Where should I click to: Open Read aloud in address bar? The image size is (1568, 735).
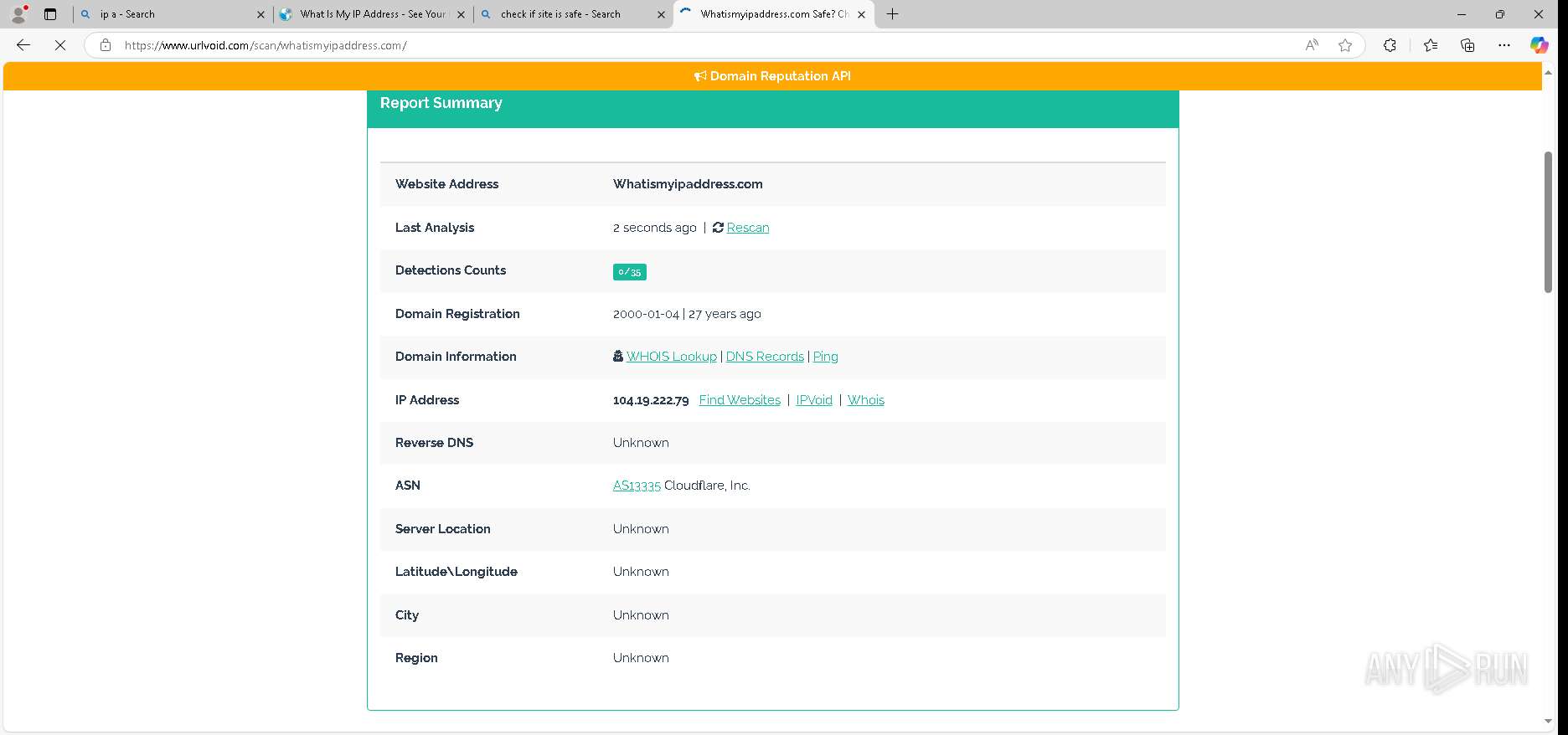click(x=1312, y=45)
